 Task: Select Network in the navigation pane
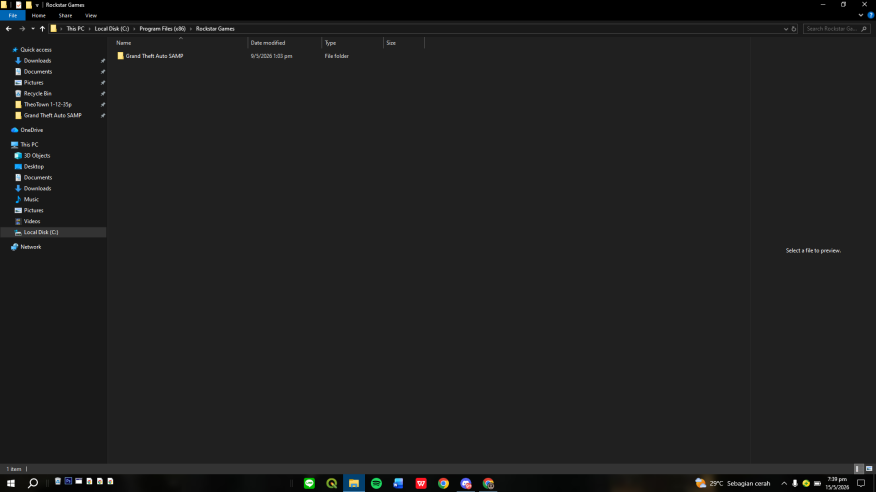[31, 247]
